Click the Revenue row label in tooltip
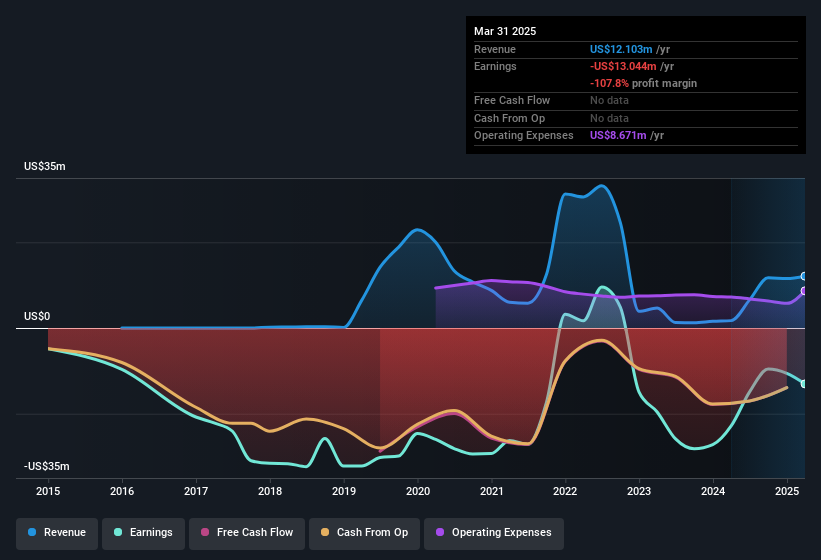 pyautogui.click(x=495, y=49)
